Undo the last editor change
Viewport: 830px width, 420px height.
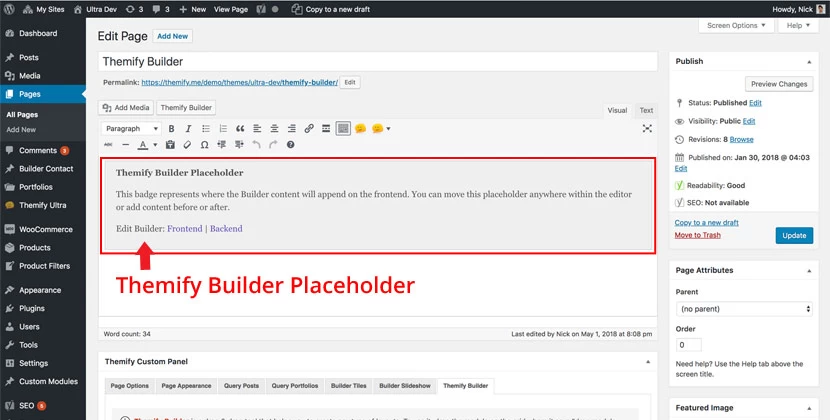pyautogui.click(x=256, y=145)
